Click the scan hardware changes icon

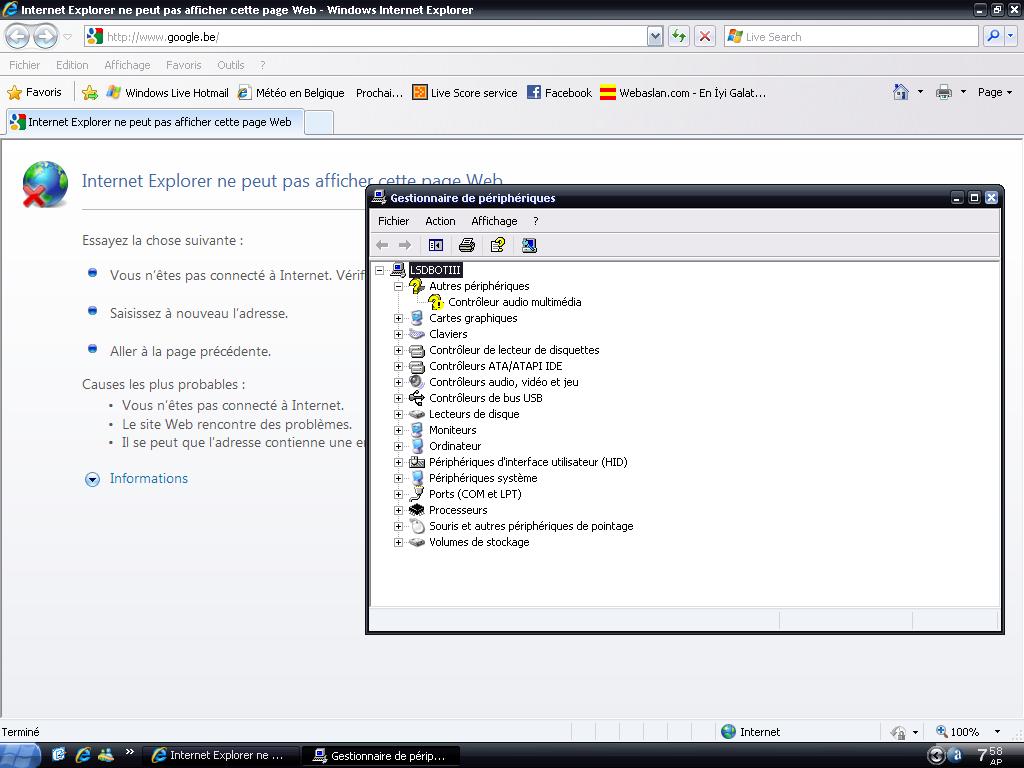(529, 245)
